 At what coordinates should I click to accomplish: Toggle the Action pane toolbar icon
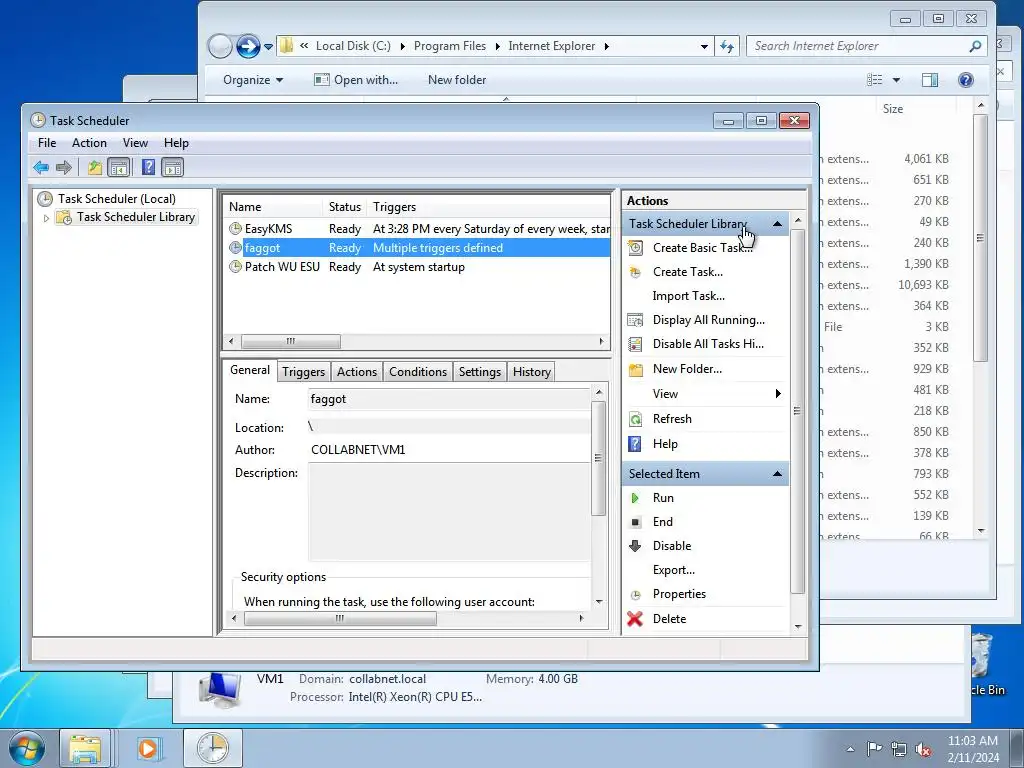coord(172,168)
